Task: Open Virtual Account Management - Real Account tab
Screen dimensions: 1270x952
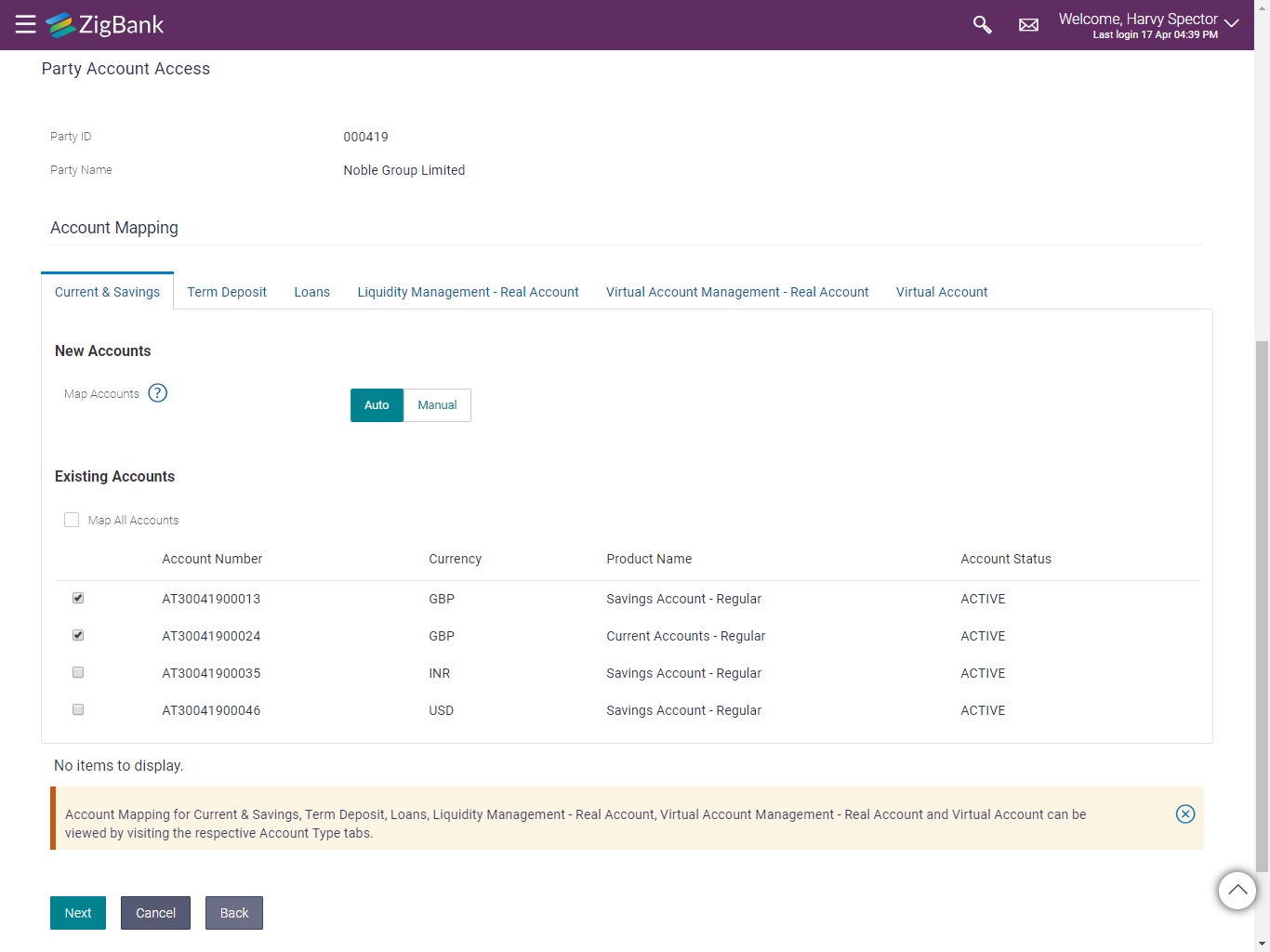Action: tap(737, 292)
